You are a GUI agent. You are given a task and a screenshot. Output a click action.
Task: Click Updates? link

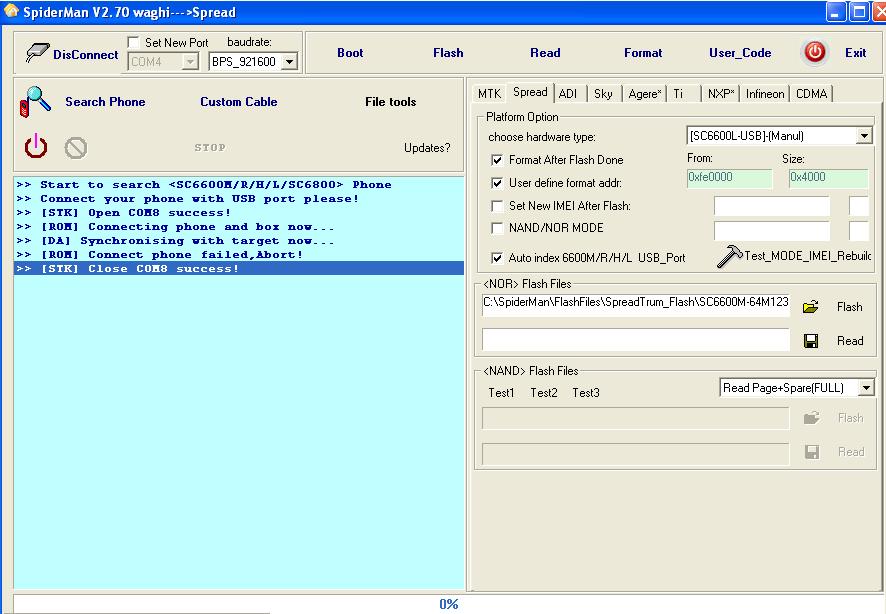(x=427, y=148)
